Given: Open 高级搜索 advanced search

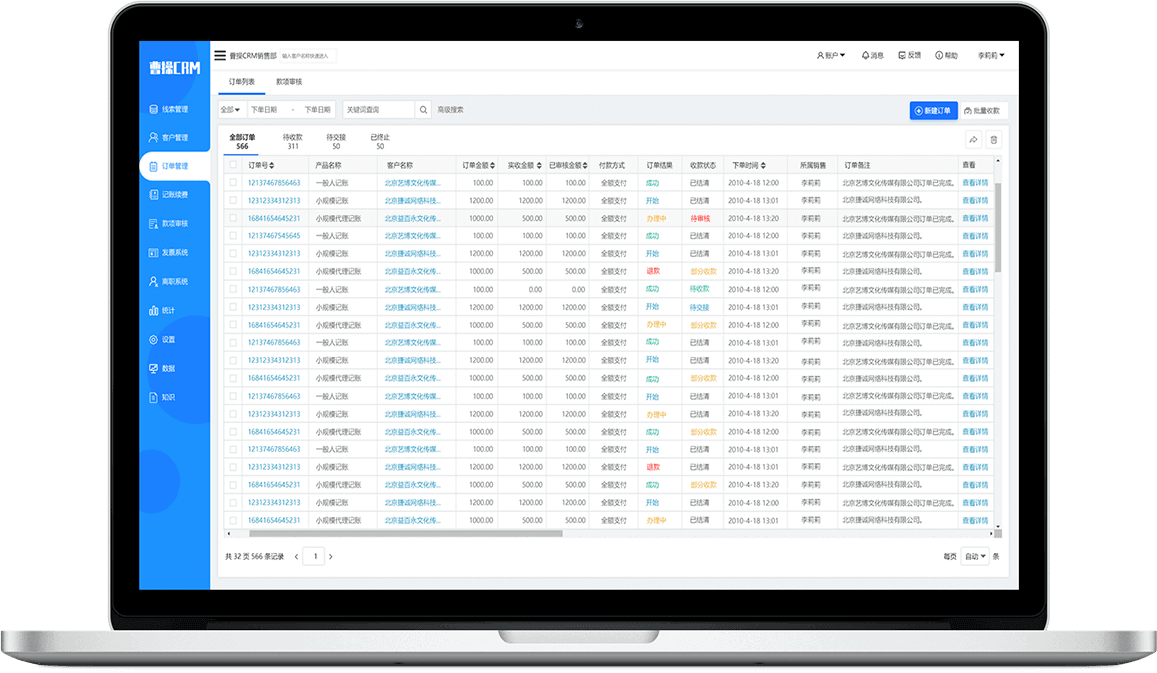Looking at the screenshot, I should [x=451, y=110].
